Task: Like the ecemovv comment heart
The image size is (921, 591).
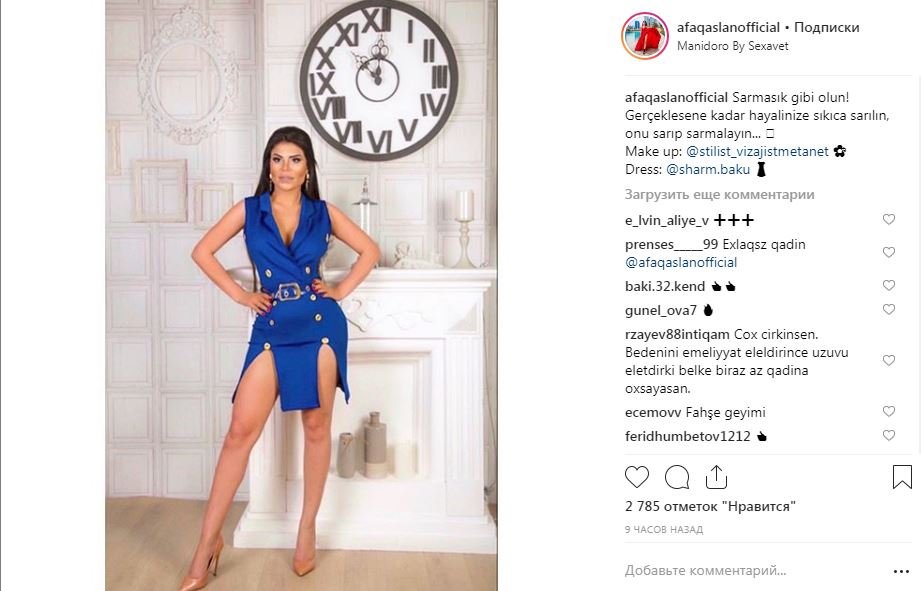Action: [x=889, y=411]
